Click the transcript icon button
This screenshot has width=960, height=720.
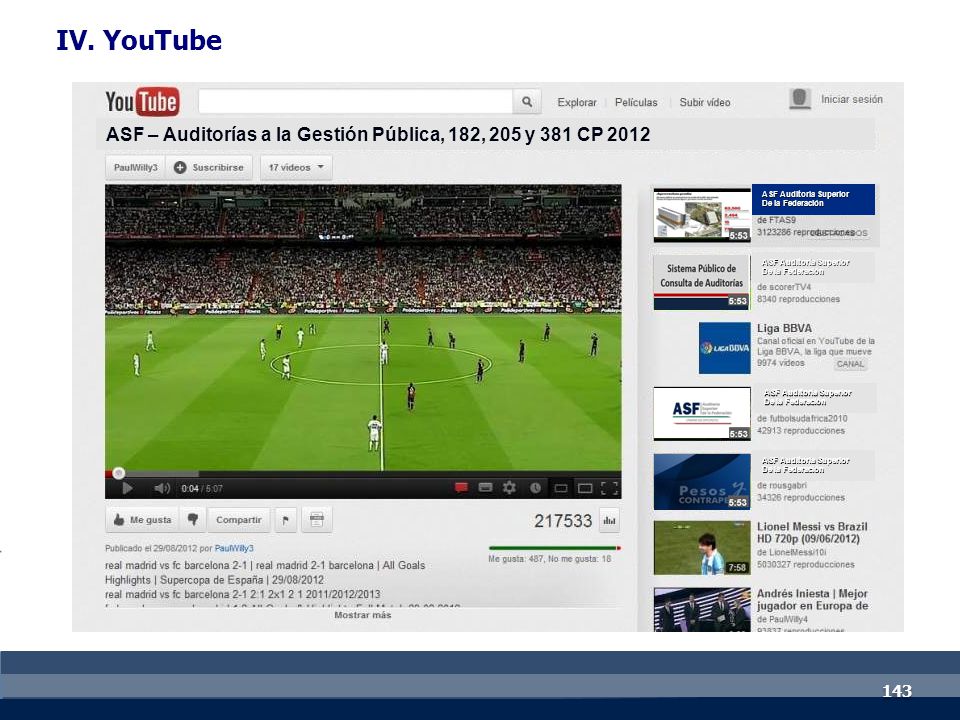[317, 520]
